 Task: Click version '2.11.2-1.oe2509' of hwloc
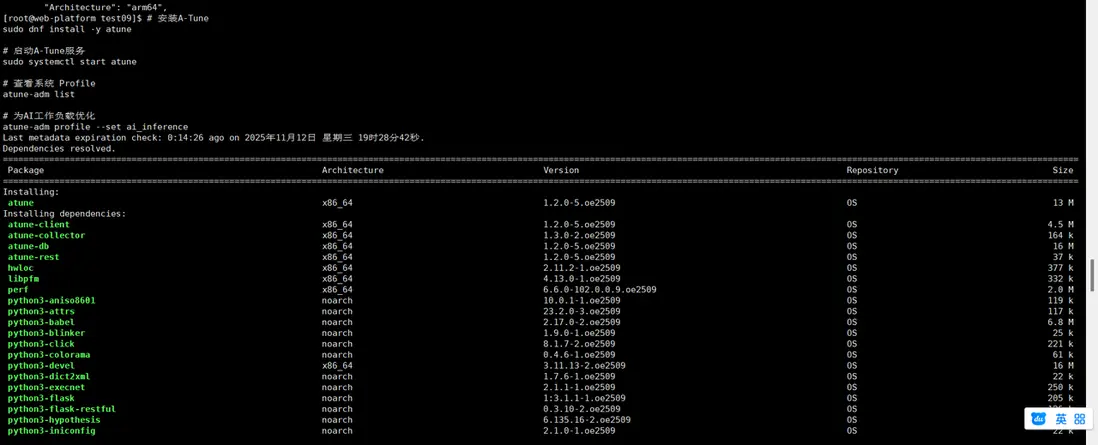(581, 268)
